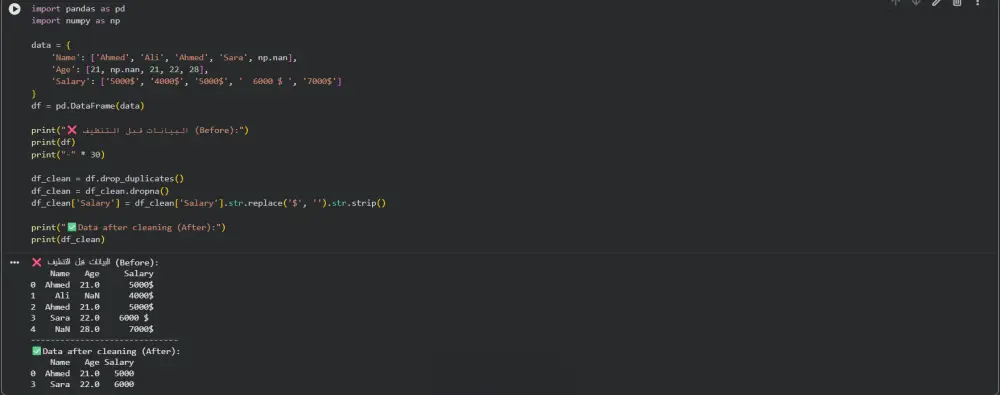The image size is (1000, 395).
Task: Delete the cell with the trash icon
Action: 957,3
